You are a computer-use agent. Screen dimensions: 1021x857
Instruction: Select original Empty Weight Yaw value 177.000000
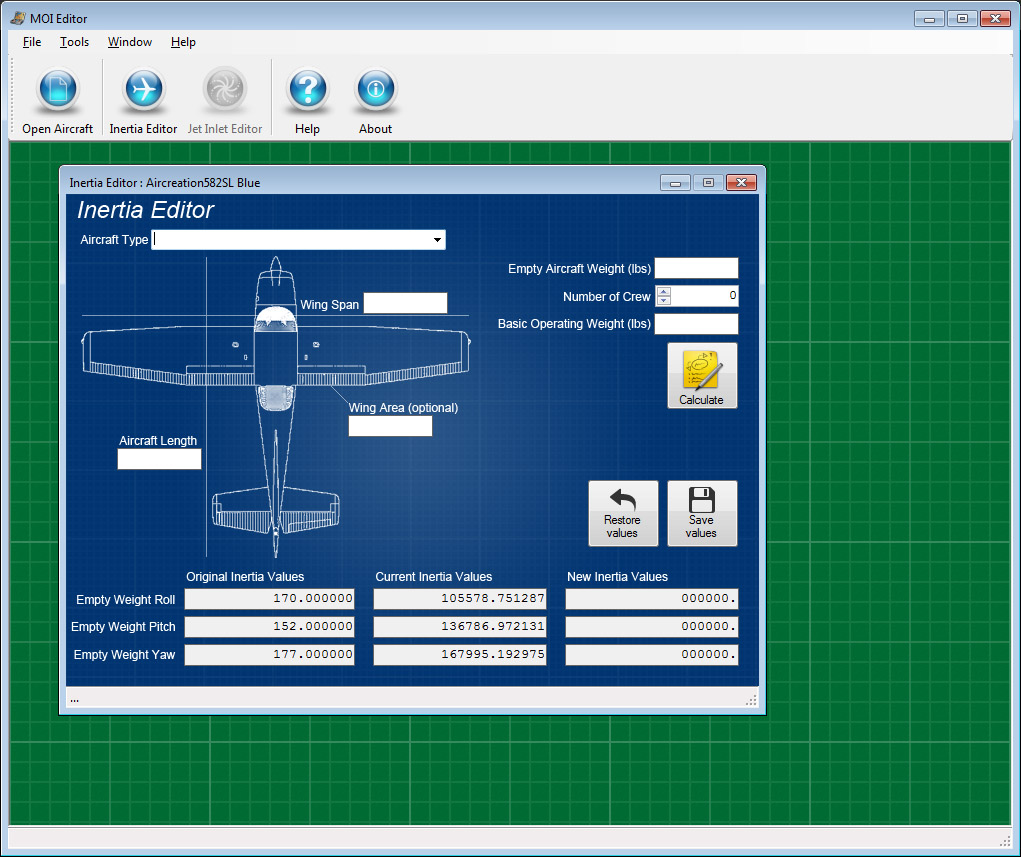tap(269, 654)
